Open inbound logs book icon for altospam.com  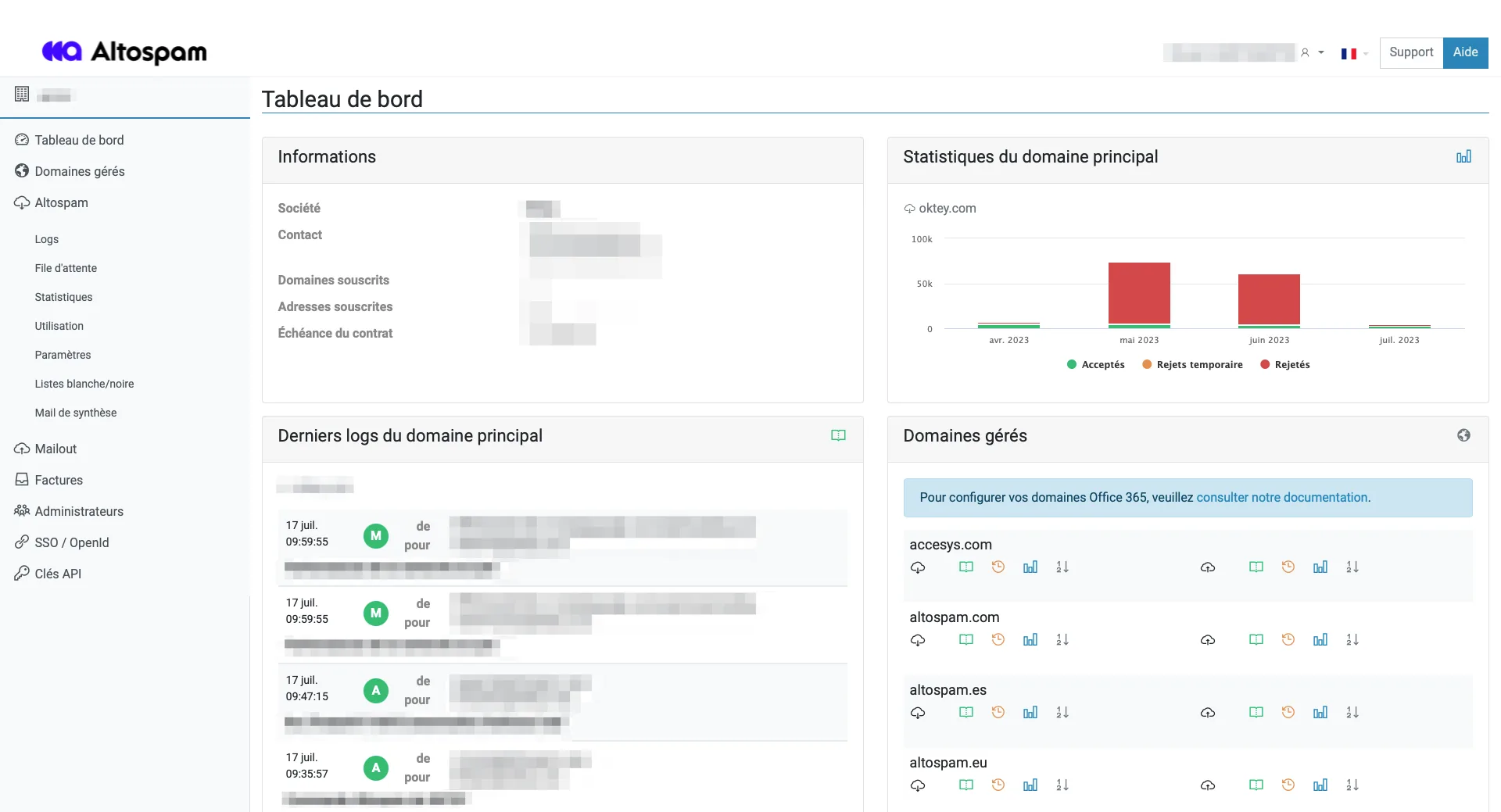[966, 640]
